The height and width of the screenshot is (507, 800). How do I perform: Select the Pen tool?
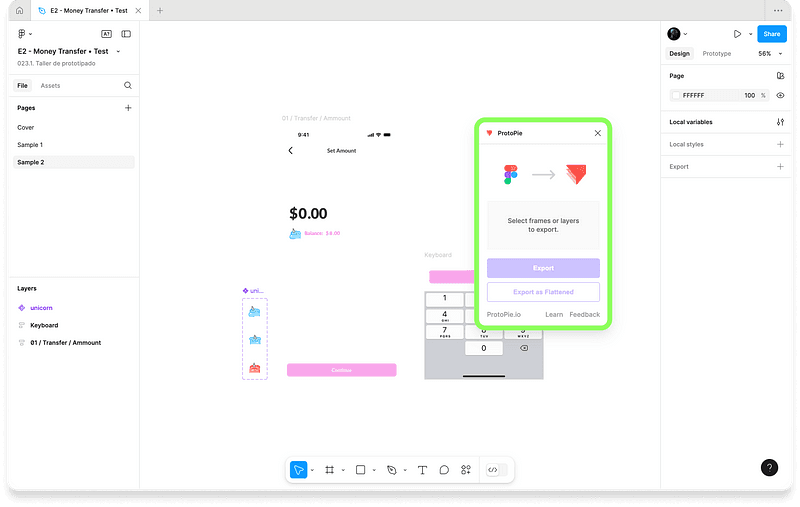(391, 470)
